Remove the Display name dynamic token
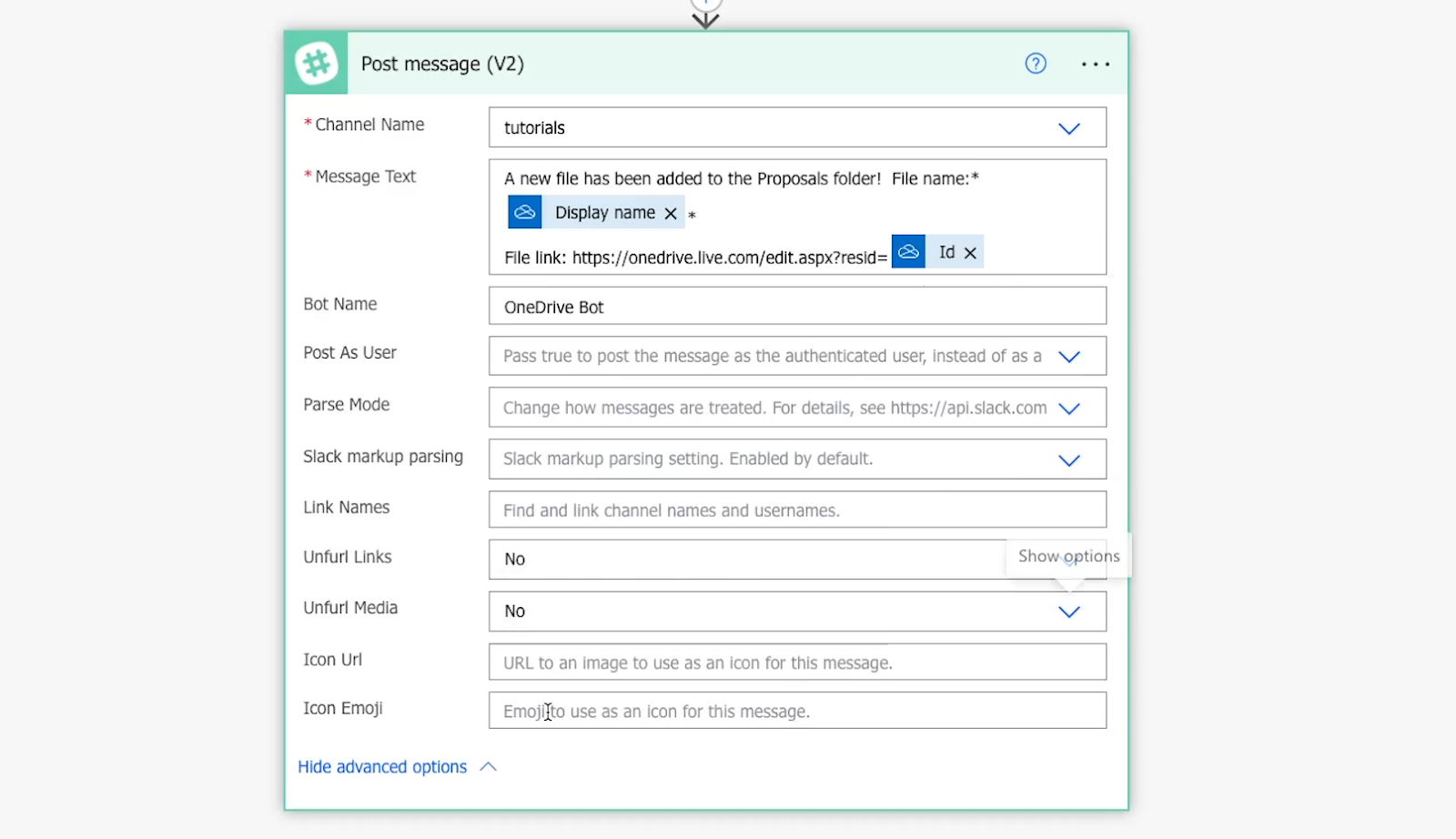The image size is (1456, 839). [x=671, y=213]
